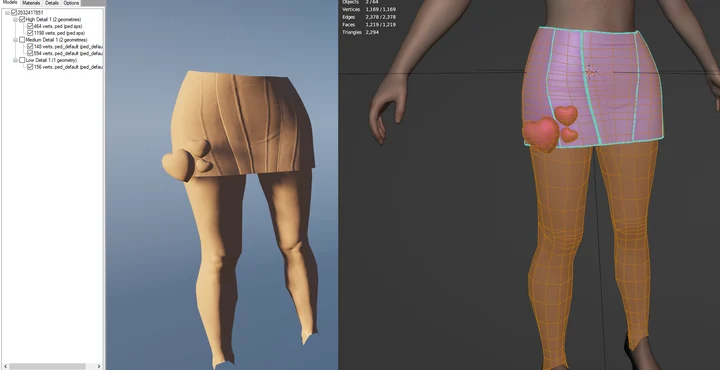Viewport: 720px width, 370px height.
Task: Enable the Low Detail 1 checkbox
Action: click(22, 60)
